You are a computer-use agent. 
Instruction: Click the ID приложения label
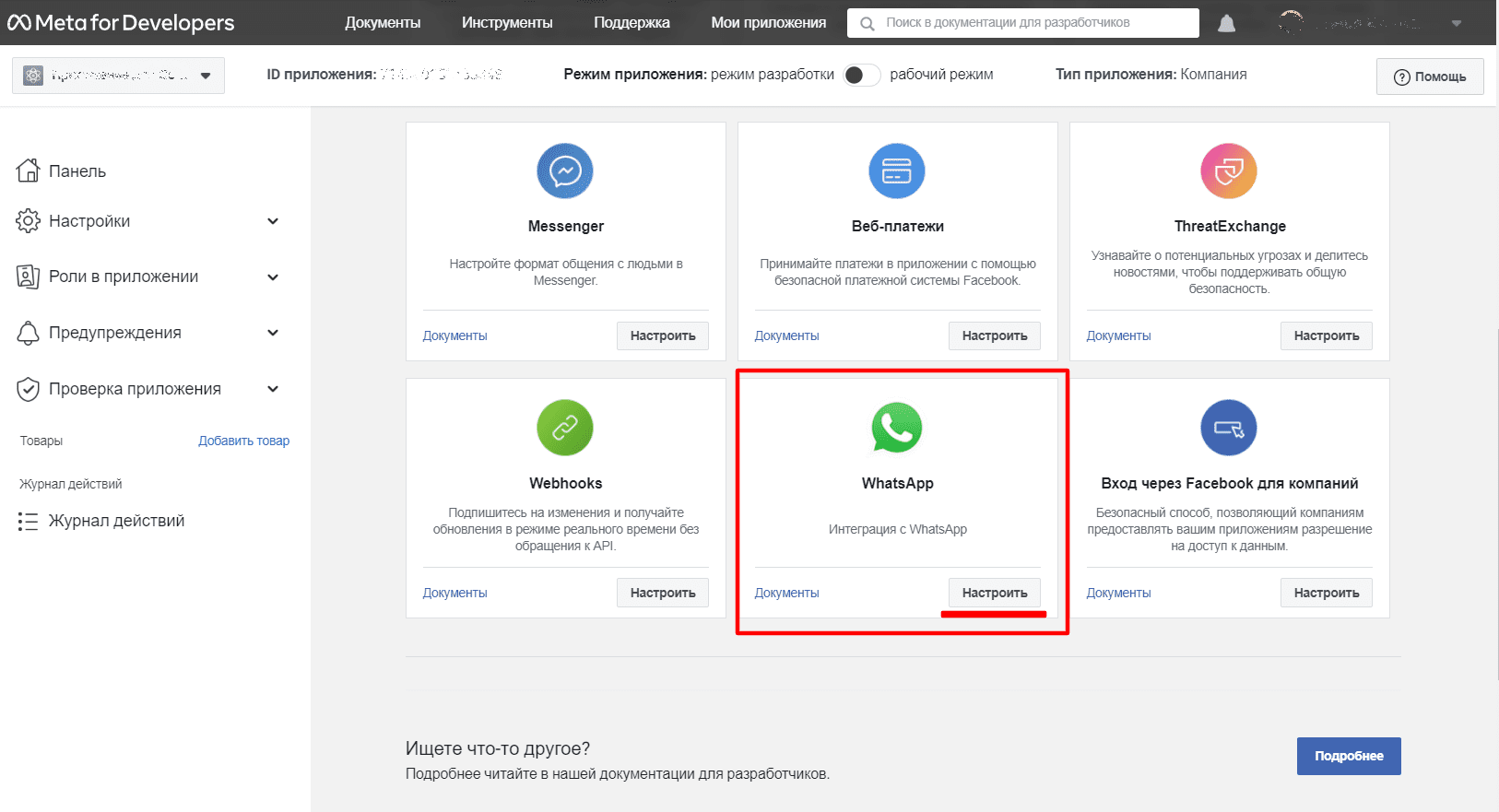coord(322,75)
